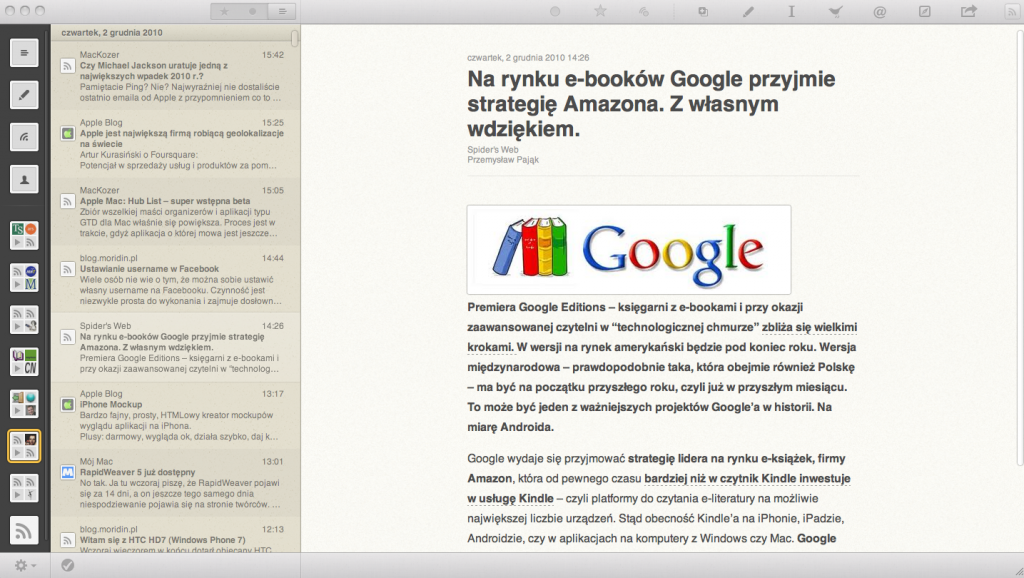
Task: Click the Google books logo image
Action: pyautogui.click(x=628, y=249)
